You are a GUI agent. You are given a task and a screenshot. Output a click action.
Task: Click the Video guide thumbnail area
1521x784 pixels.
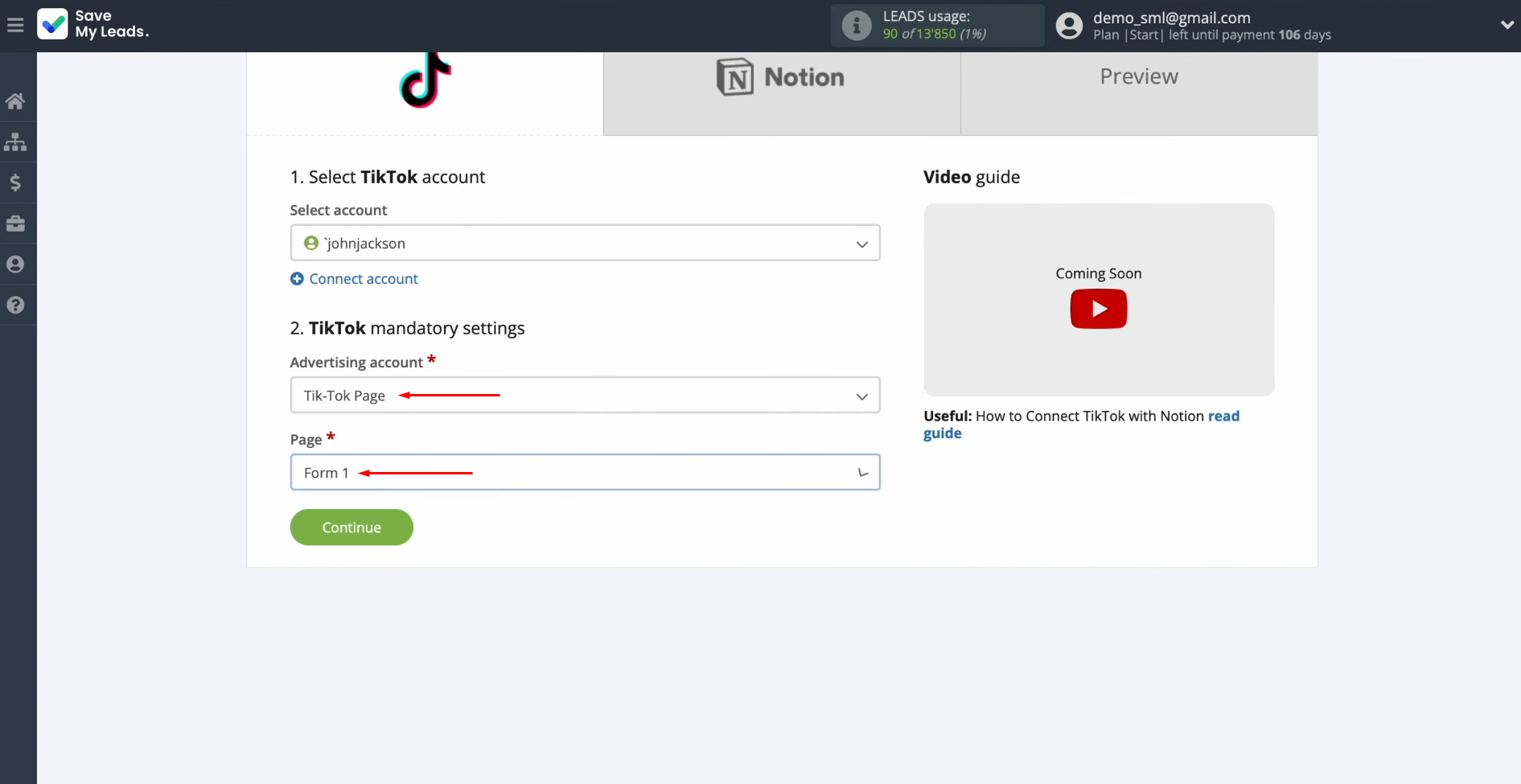click(x=1099, y=299)
